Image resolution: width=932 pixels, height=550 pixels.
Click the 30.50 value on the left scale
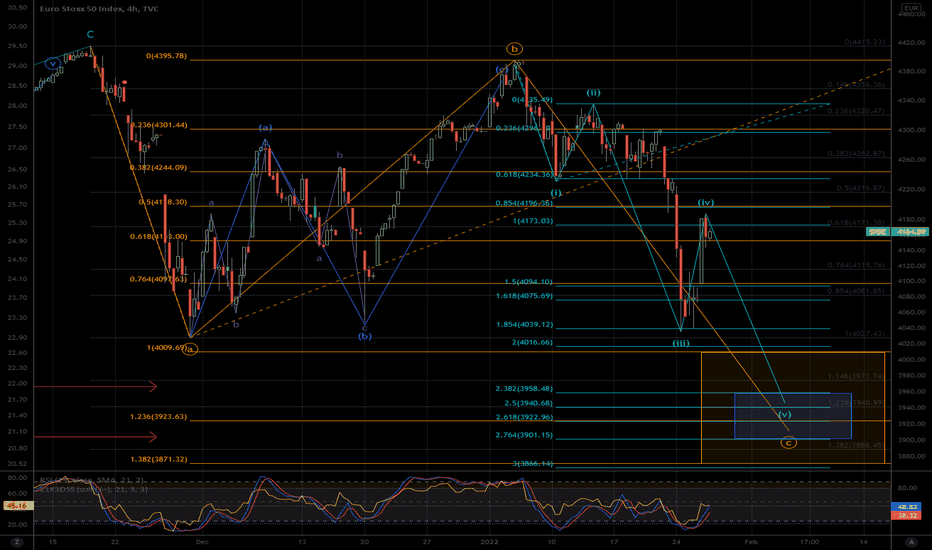(x=18, y=8)
